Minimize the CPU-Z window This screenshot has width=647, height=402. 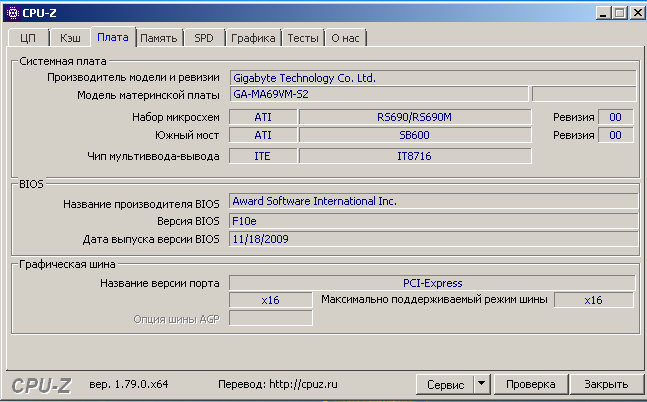pos(604,13)
